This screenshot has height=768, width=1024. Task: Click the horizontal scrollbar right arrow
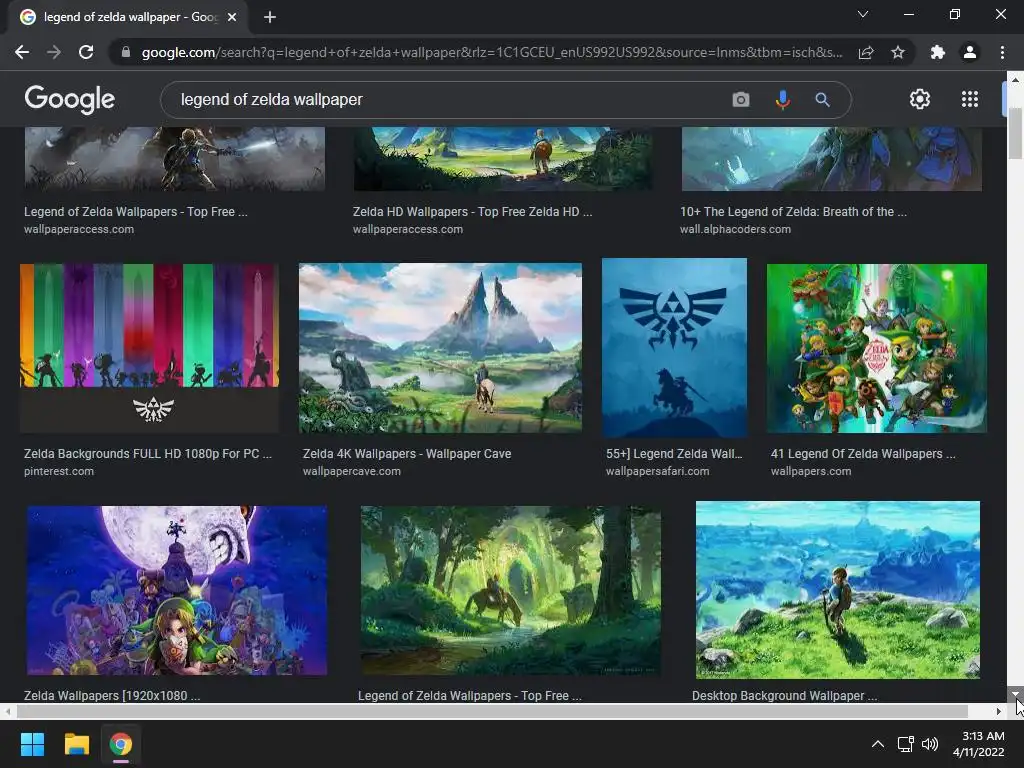click(999, 711)
